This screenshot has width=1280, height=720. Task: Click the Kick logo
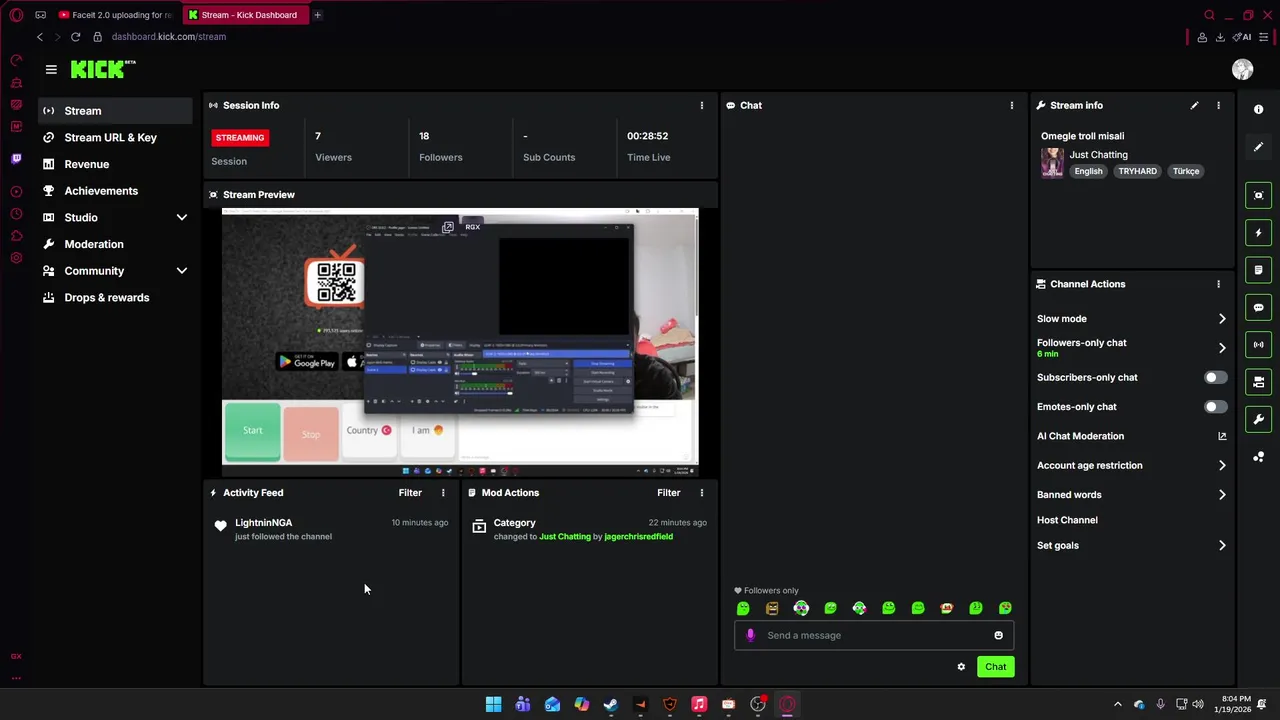point(102,69)
